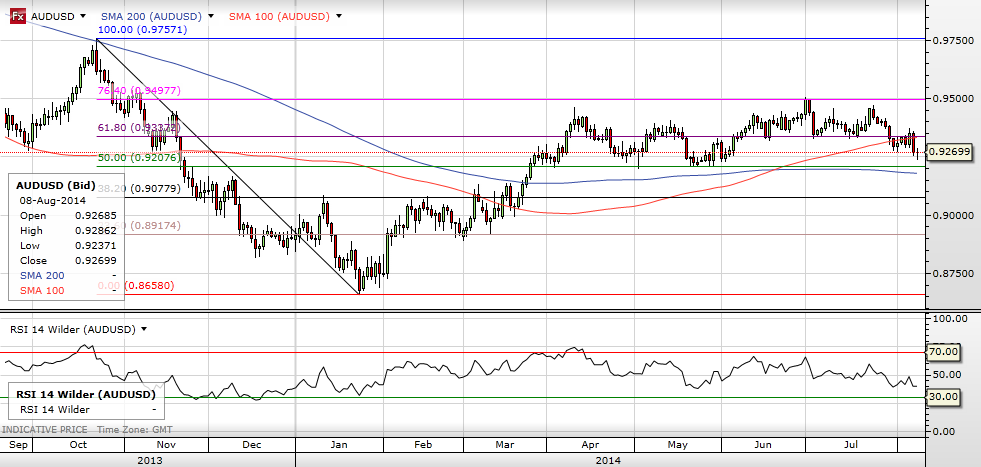Click the RSI 70.00 overbought level tag
981x467 pixels.
pyautogui.click(x=945, y=352)
